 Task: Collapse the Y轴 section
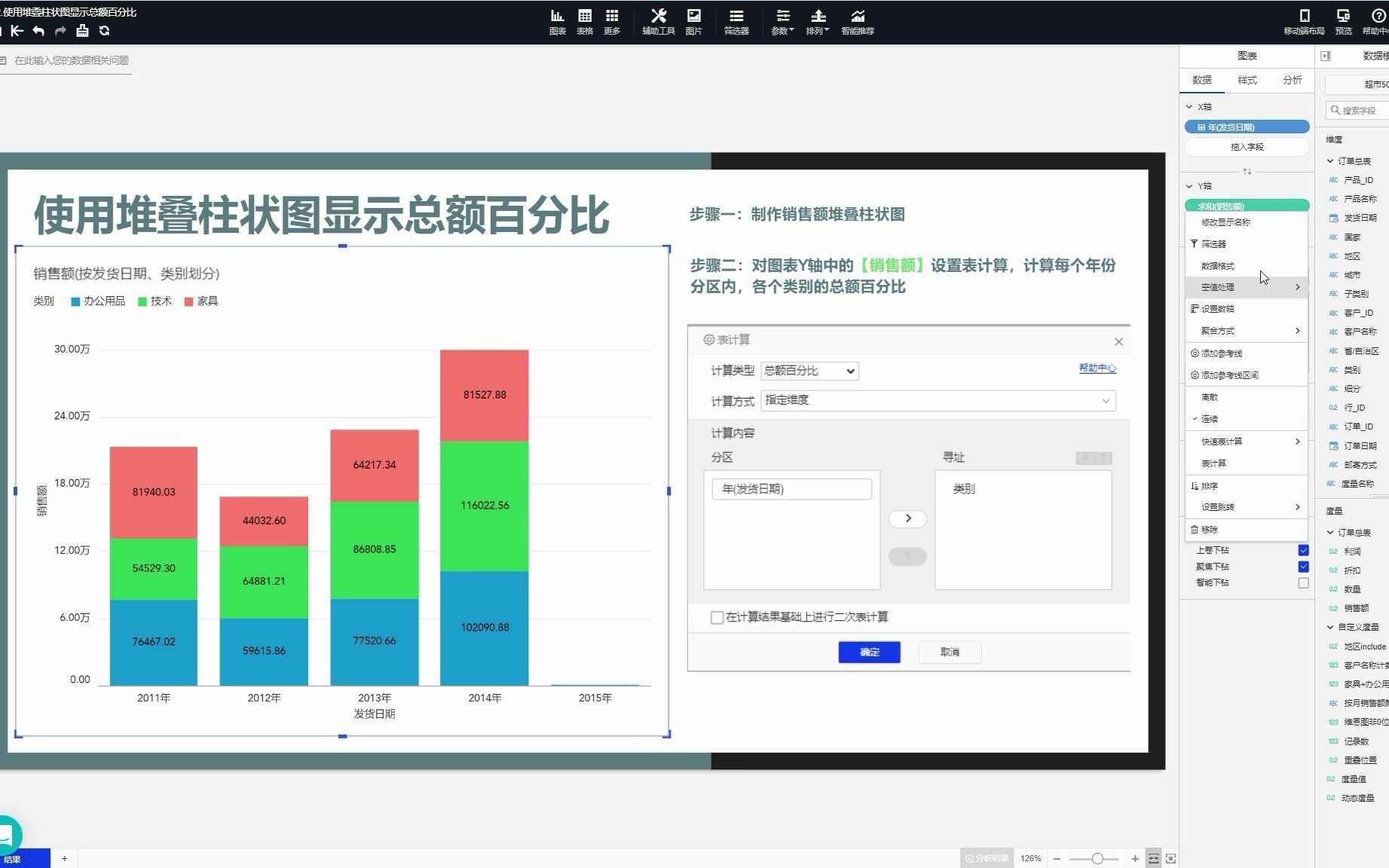click(1189, 186)
